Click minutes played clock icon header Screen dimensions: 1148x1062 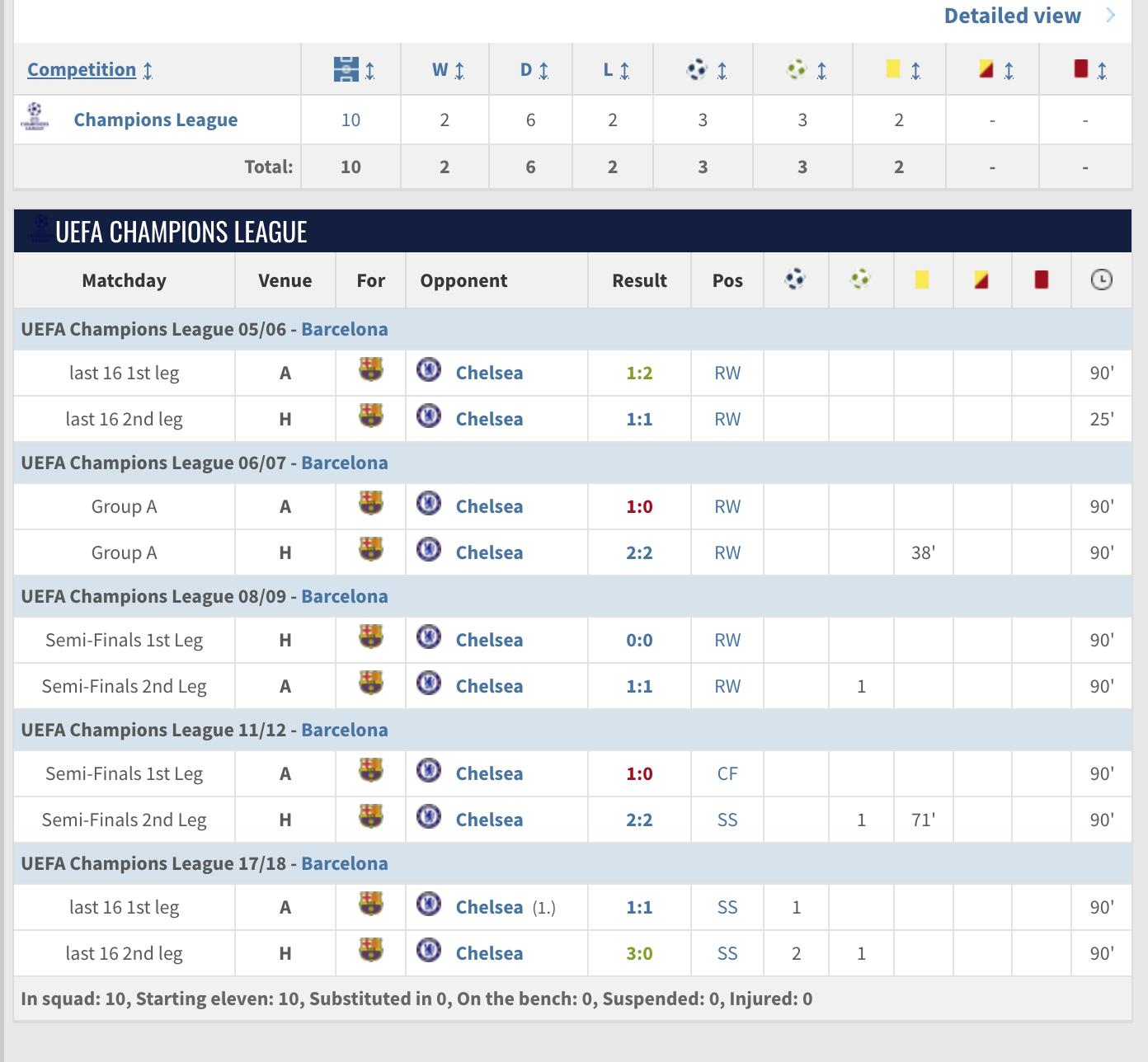point(1101,280)
